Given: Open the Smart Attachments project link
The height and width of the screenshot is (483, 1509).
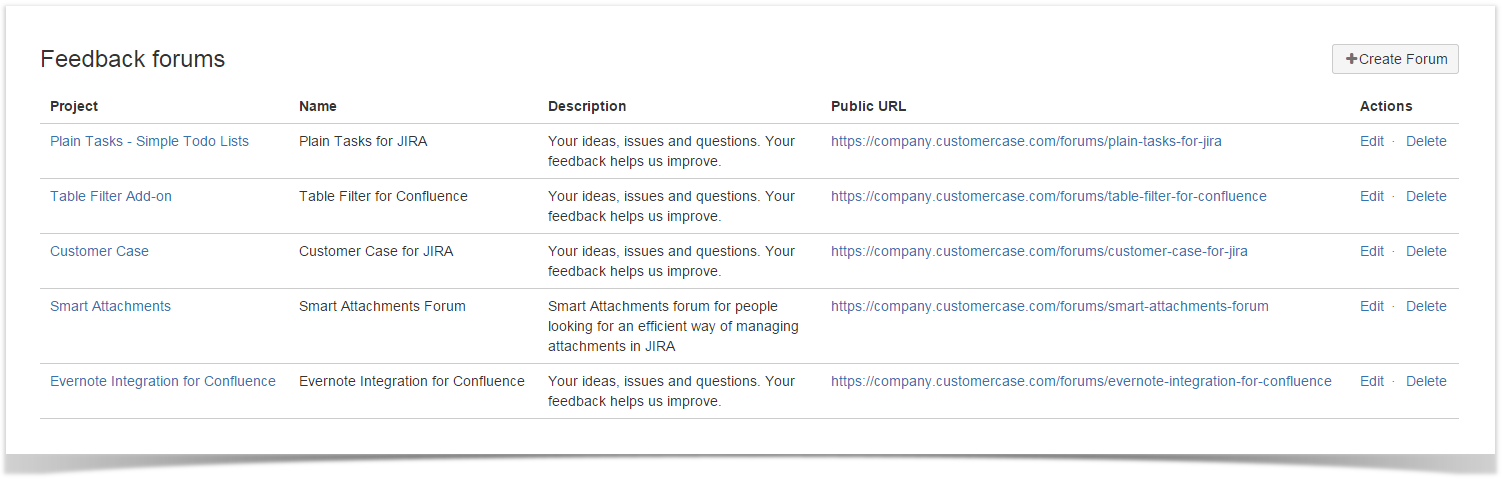Looking at the screenshot, I should [110, 306].
